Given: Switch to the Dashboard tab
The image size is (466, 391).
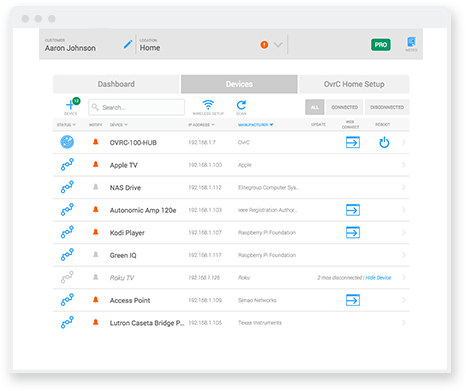Looking at the screenshot, I should (x=116, y=84).
